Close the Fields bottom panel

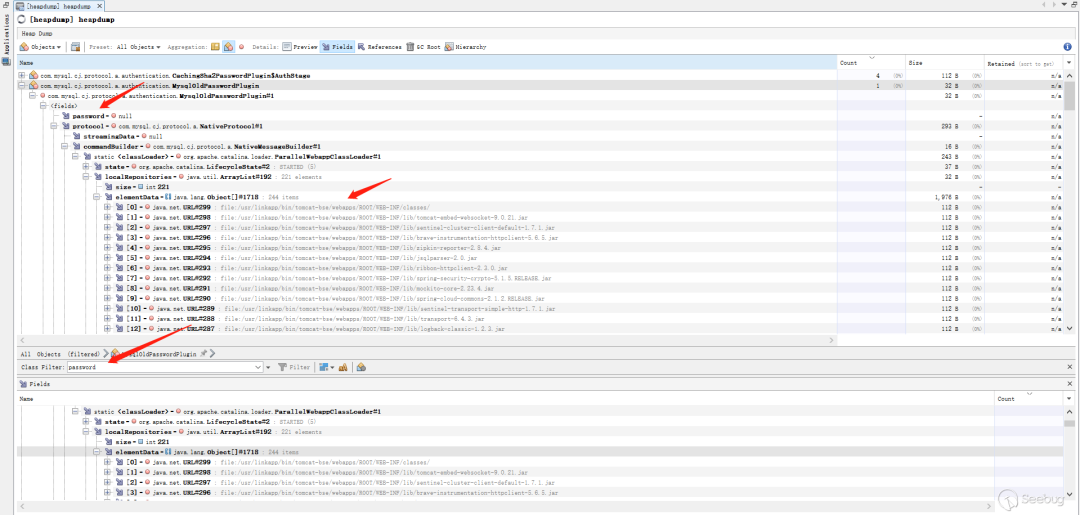(1070, 383)
